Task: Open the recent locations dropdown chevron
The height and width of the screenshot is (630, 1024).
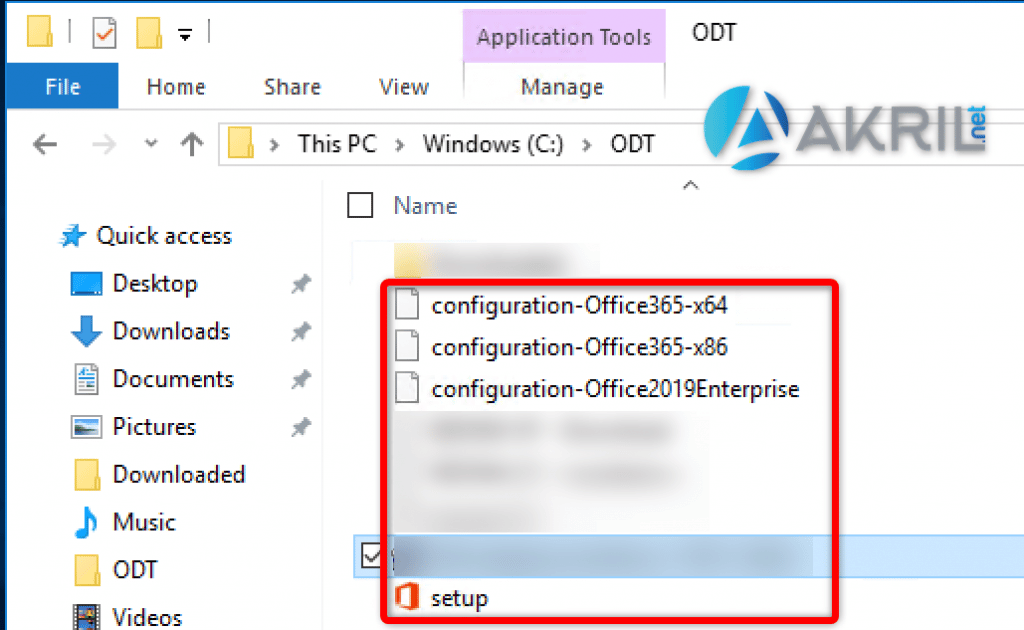Action: coord(151,144)
